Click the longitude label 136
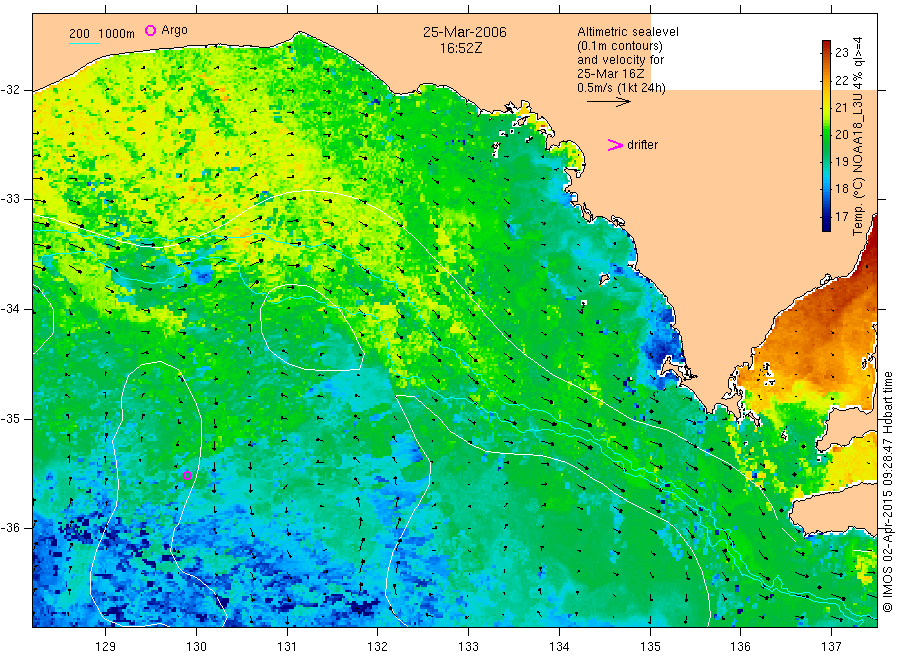 pyautogui.click(x=740, y=647)
